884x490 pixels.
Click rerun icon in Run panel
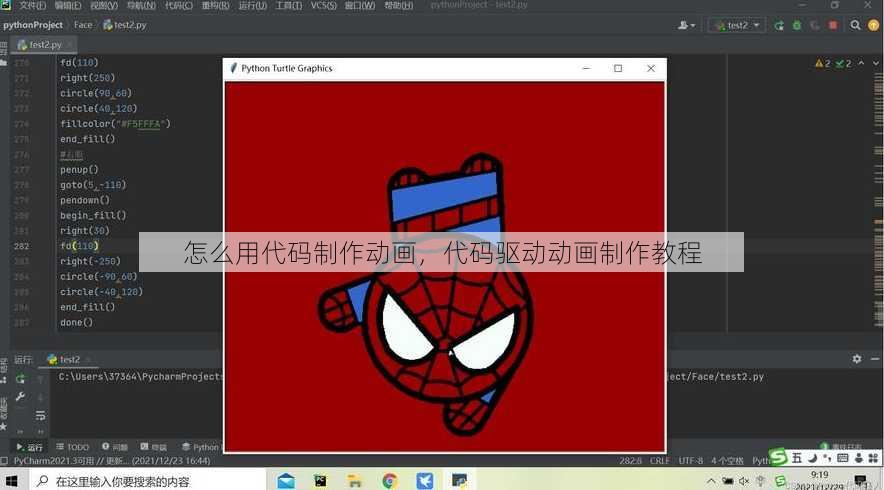coord(20,379)
